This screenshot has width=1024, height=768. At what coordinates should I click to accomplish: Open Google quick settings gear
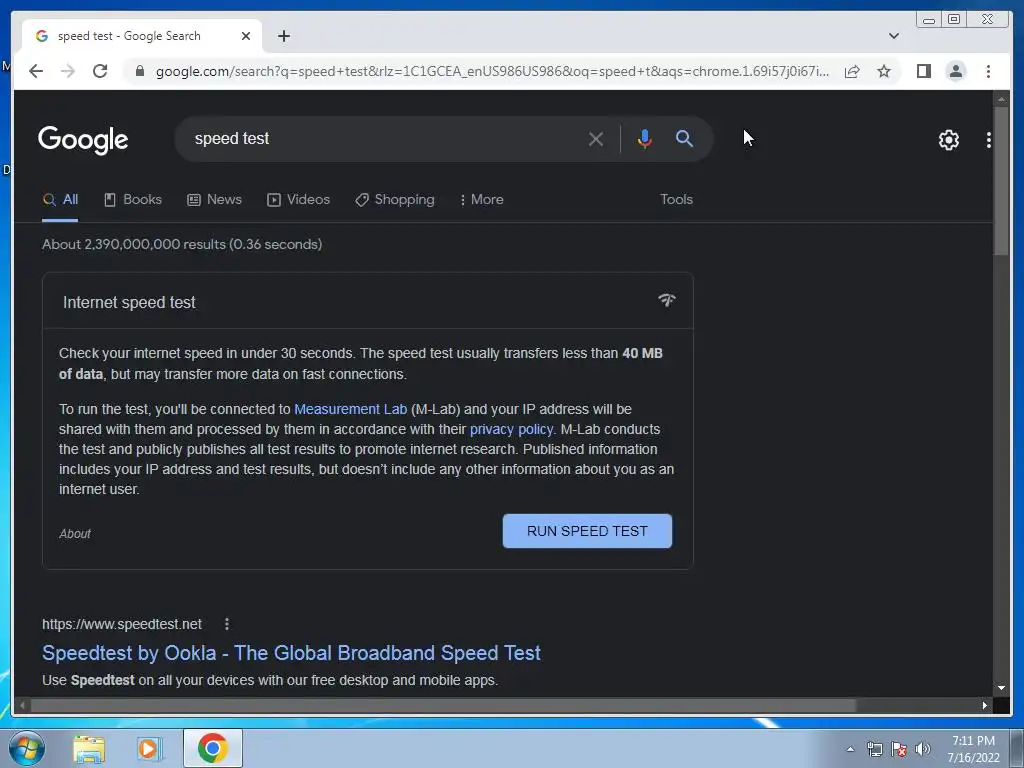[x=948, y=140]
